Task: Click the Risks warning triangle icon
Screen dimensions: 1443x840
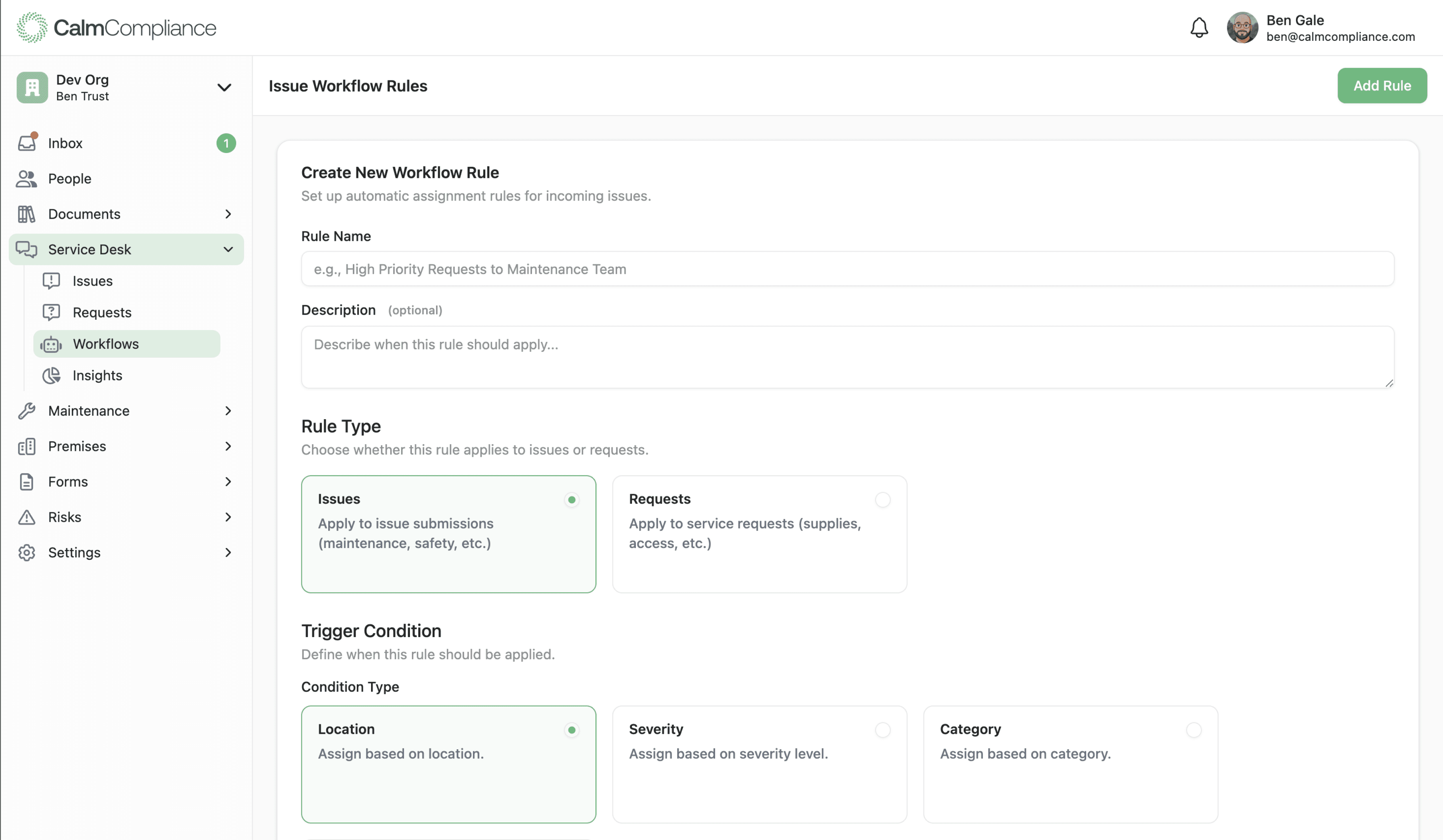Action: tap(26, 517)
